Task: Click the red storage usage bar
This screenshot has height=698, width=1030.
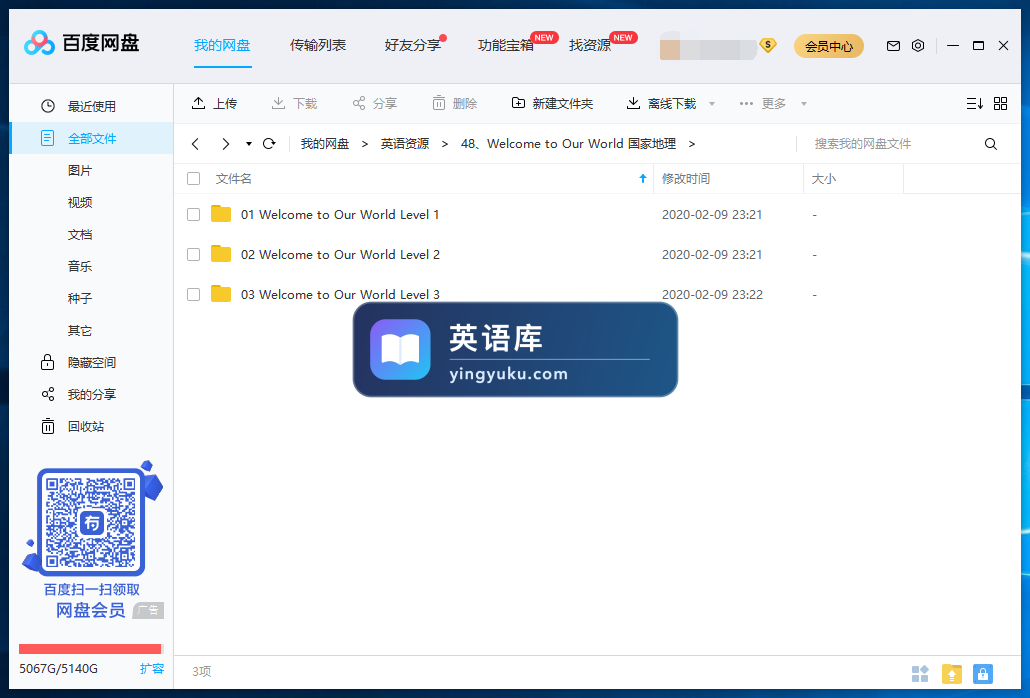Action: 90,649
